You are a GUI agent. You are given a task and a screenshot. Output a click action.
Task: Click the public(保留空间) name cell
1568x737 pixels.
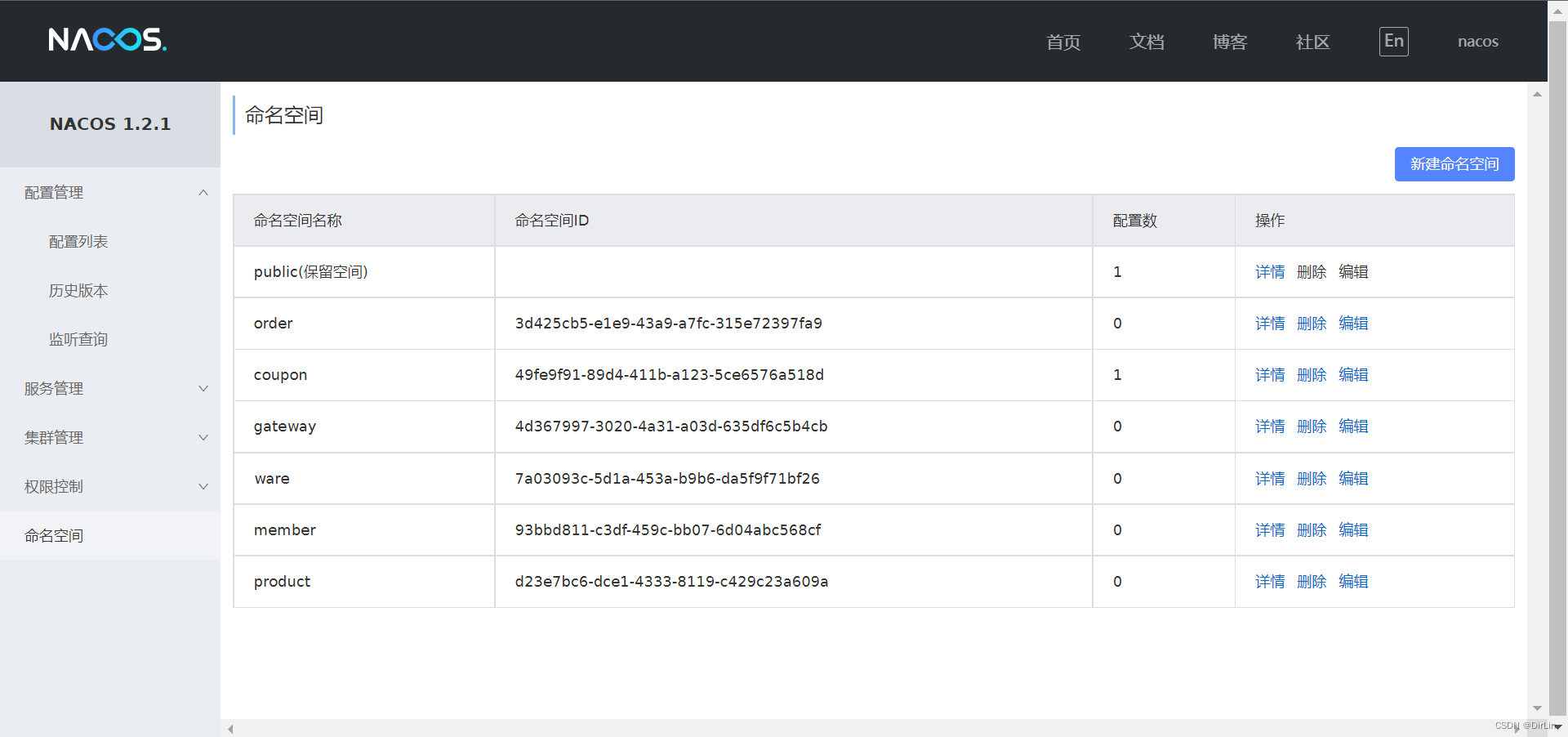click(364, 272)
